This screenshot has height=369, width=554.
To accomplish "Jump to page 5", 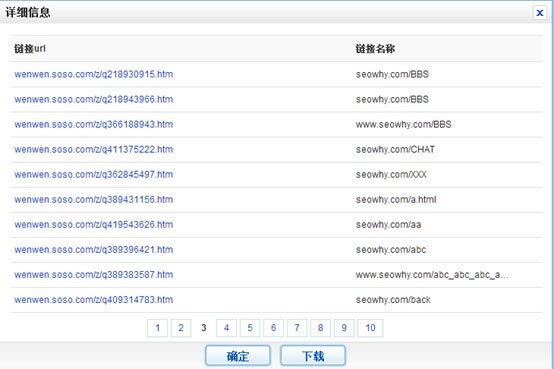I will pos(250,328).
